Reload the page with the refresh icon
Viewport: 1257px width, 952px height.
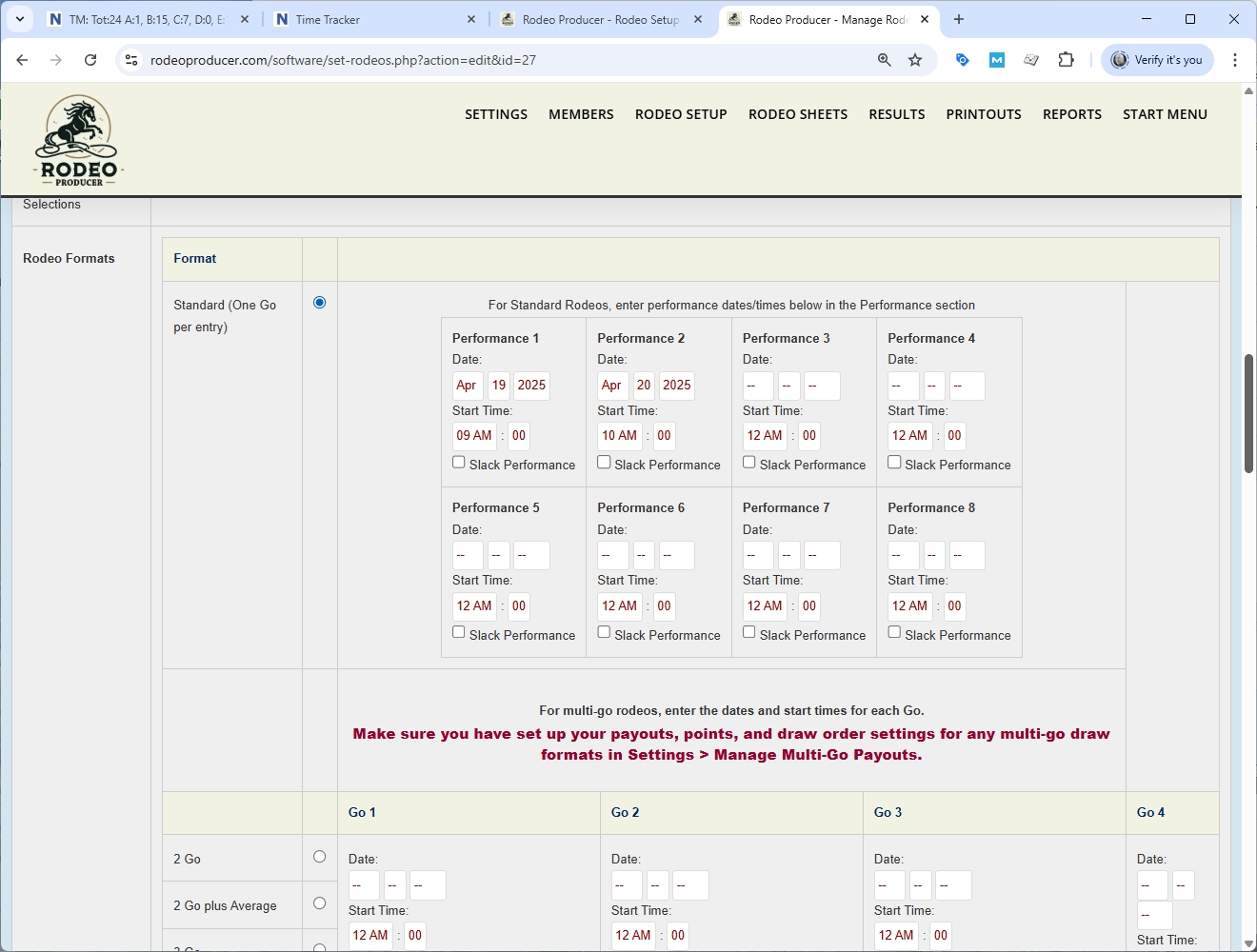90,60
